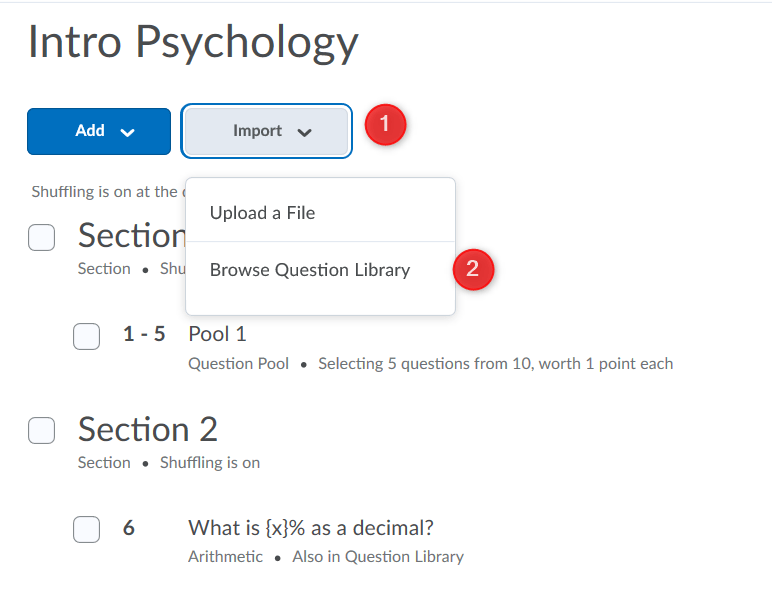The width and height of the screenshot is (772, 593).
Task: Open the Add dropdown button
Action: (x=99, y=131)
